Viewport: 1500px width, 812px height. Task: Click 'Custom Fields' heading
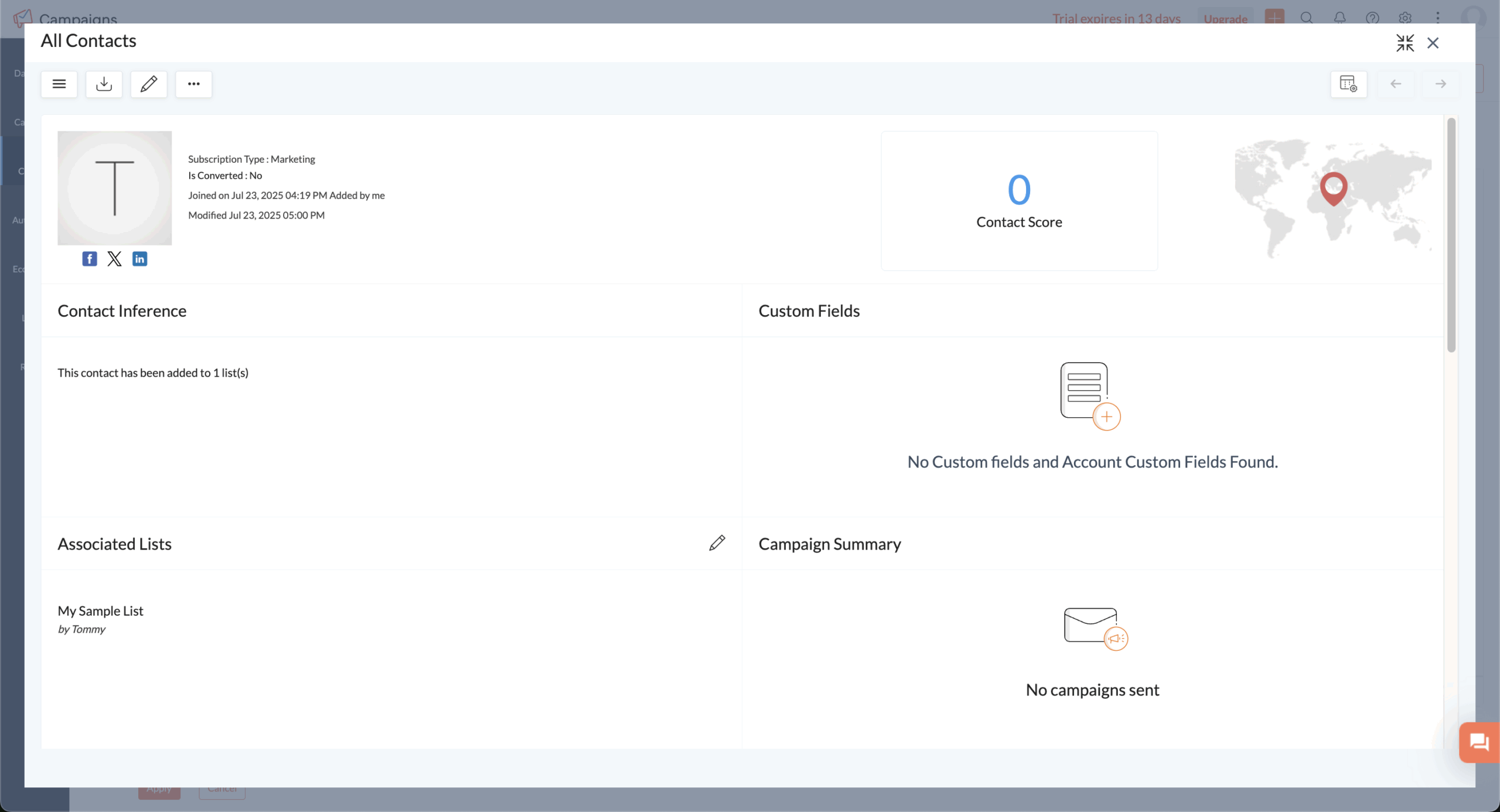(809, 311)
